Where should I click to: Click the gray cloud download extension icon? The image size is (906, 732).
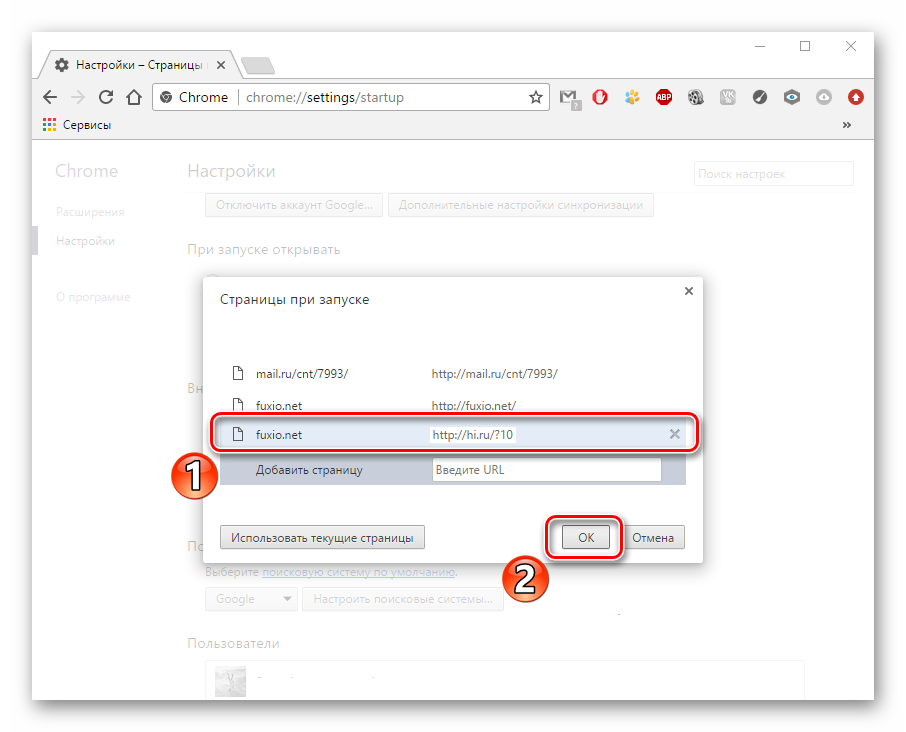(824, 97)
